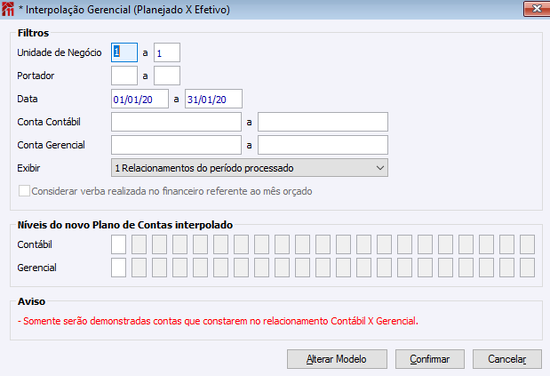550x376 pixels.
Task: Click the first Gerencial level box
Action: click(119, 268)
